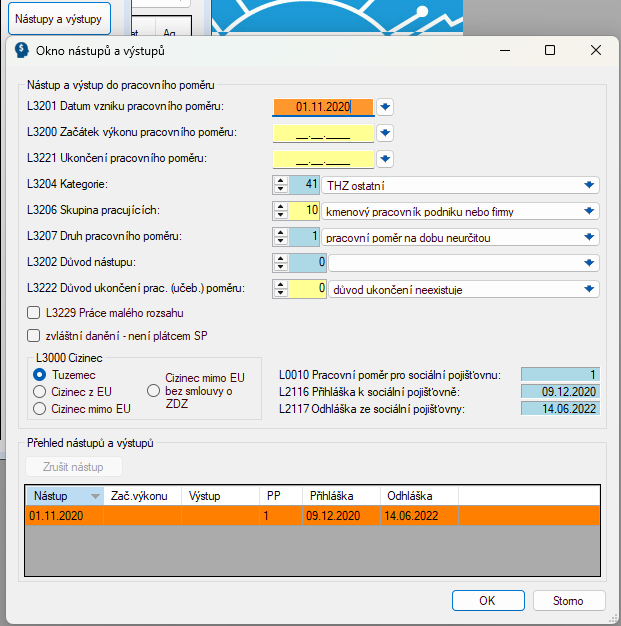
Task: Check zvláštní danění - není plátcem SP
Action: click(34, 336)
